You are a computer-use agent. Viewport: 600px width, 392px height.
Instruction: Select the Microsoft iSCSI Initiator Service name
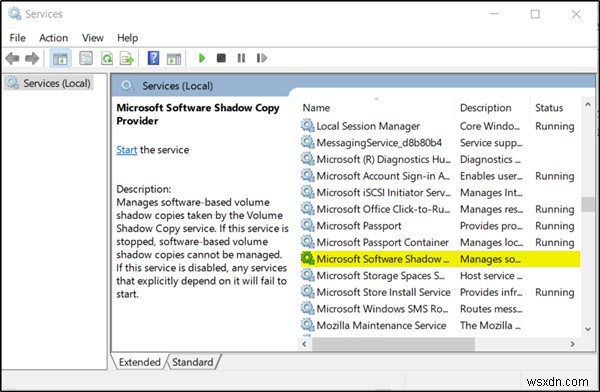(x=383, y=193)
